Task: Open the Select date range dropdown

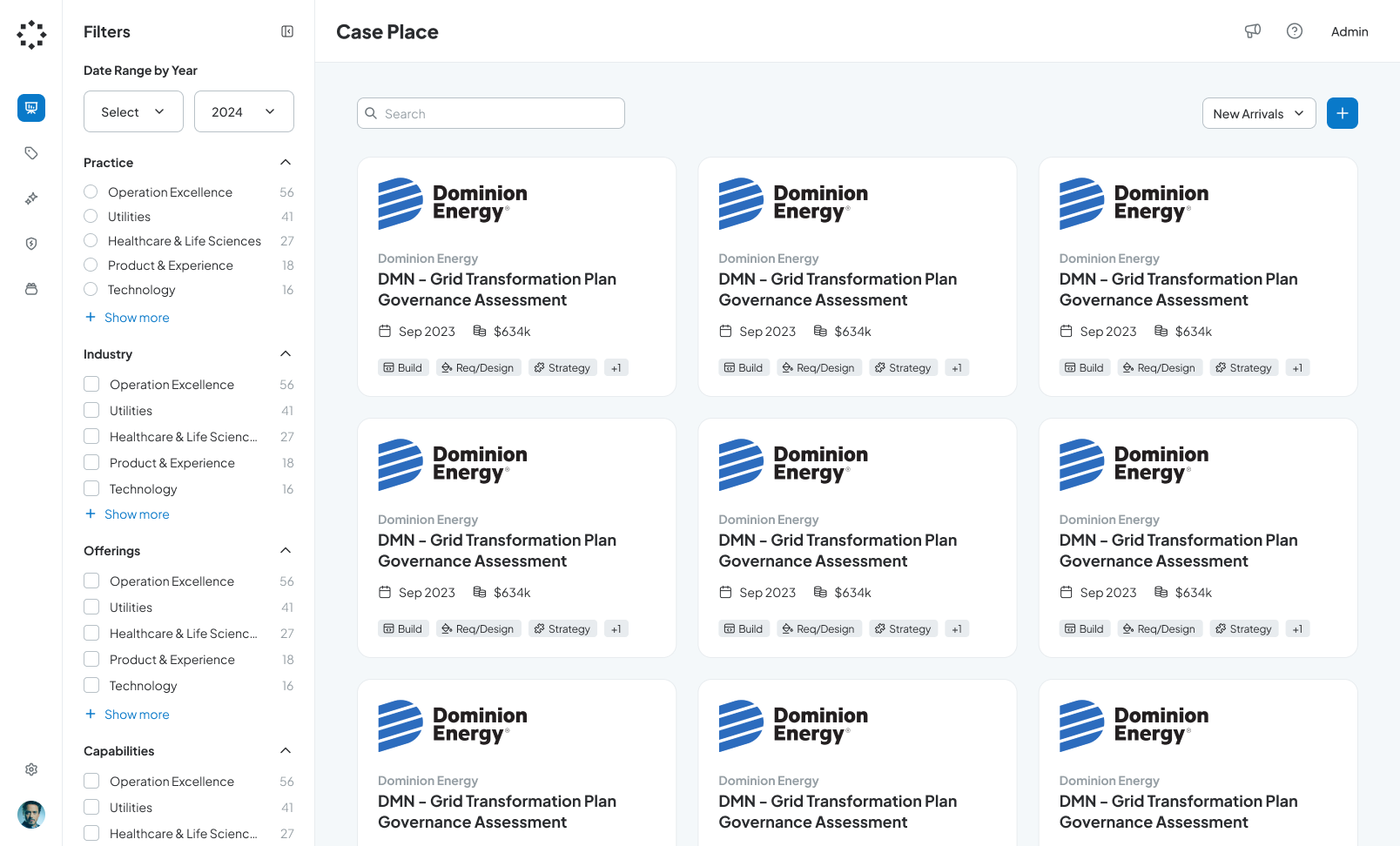Action: click(x=133, y=111)
